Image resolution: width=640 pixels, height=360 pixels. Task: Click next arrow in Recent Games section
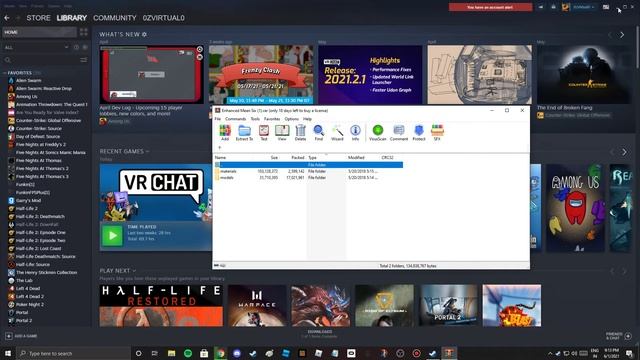click(x=624, y=152)
